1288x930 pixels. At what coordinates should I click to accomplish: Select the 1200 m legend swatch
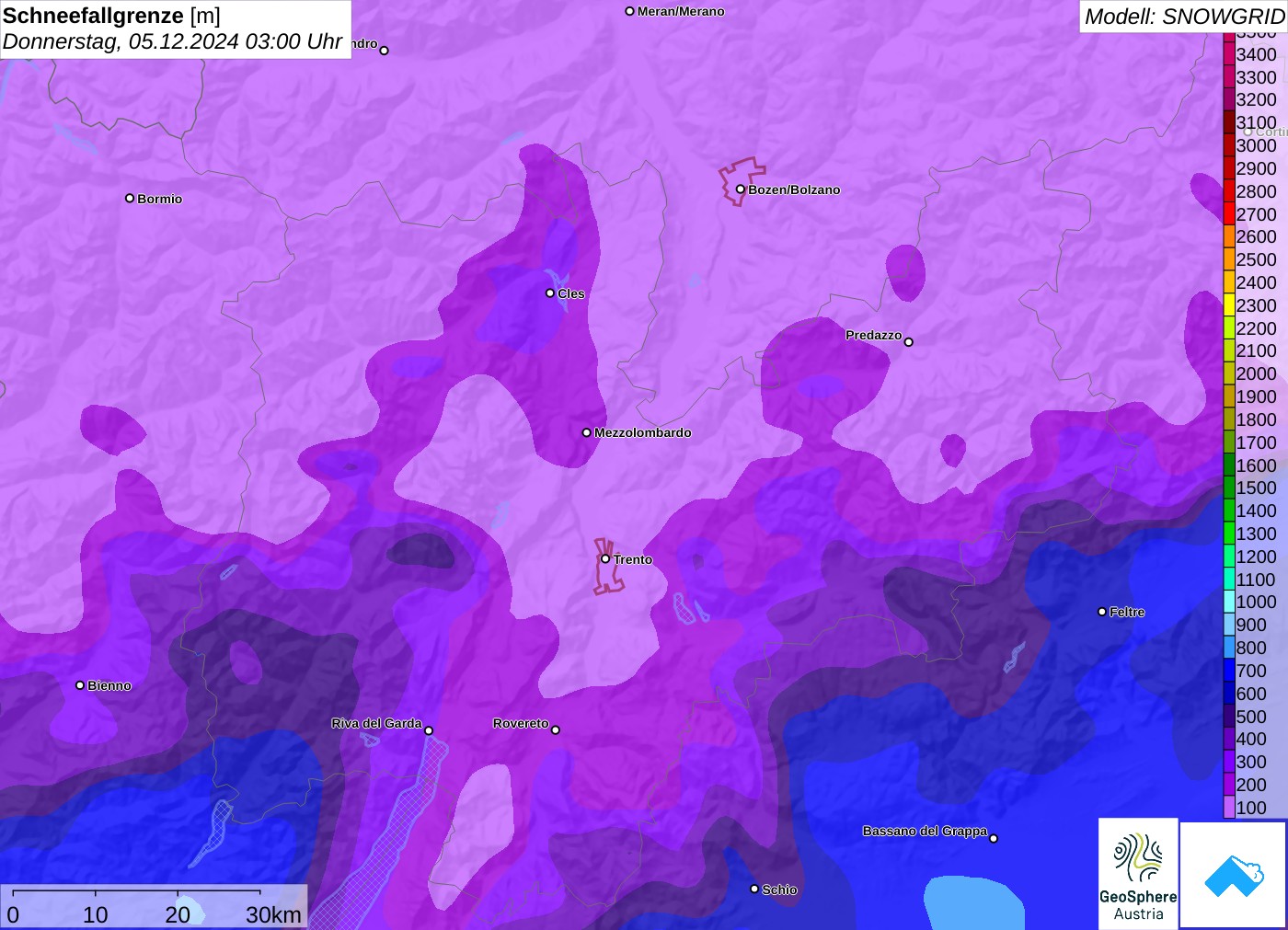click(x=1229, y=557)
